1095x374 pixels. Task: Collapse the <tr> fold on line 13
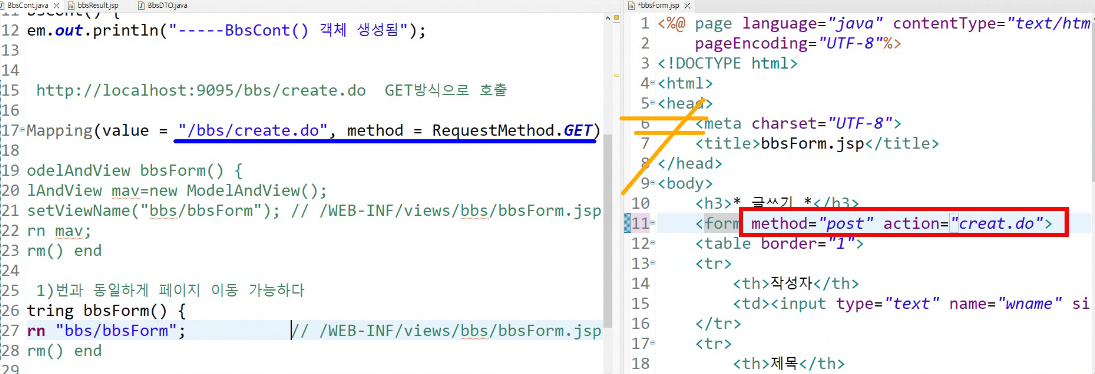652,264
